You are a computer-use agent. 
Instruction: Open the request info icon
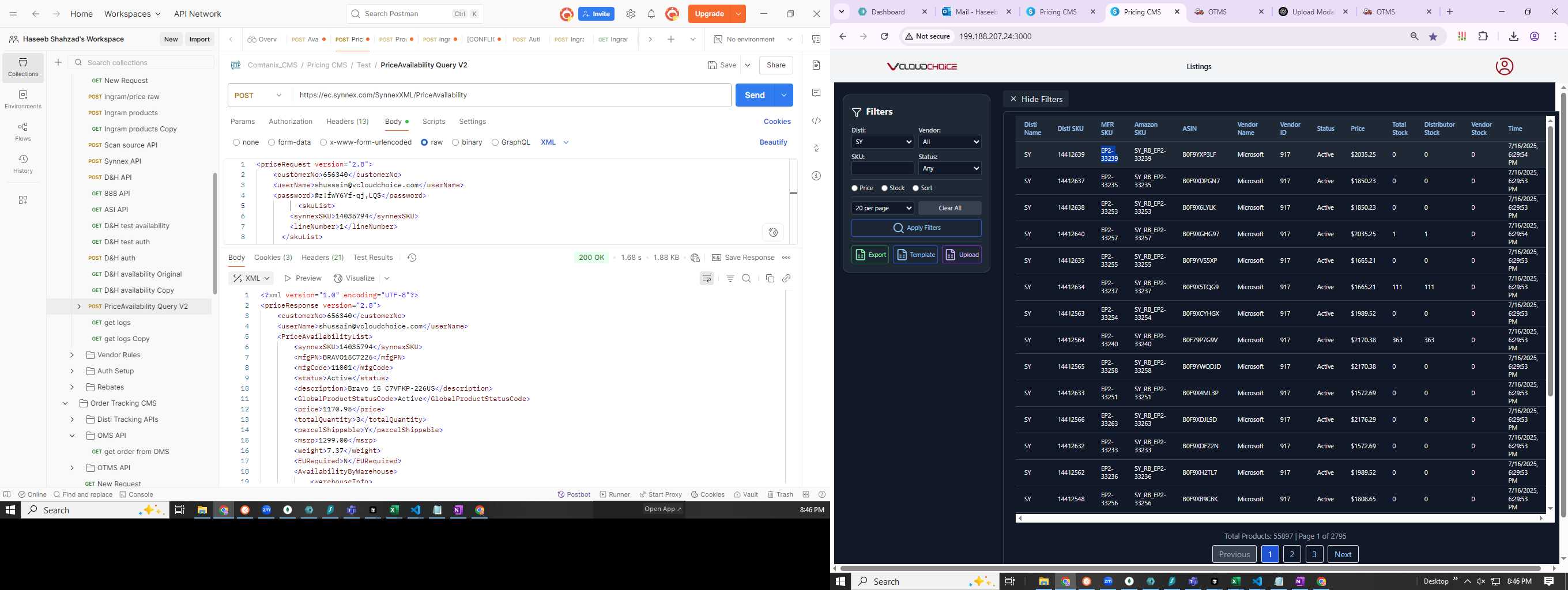[x=816, y=176]
